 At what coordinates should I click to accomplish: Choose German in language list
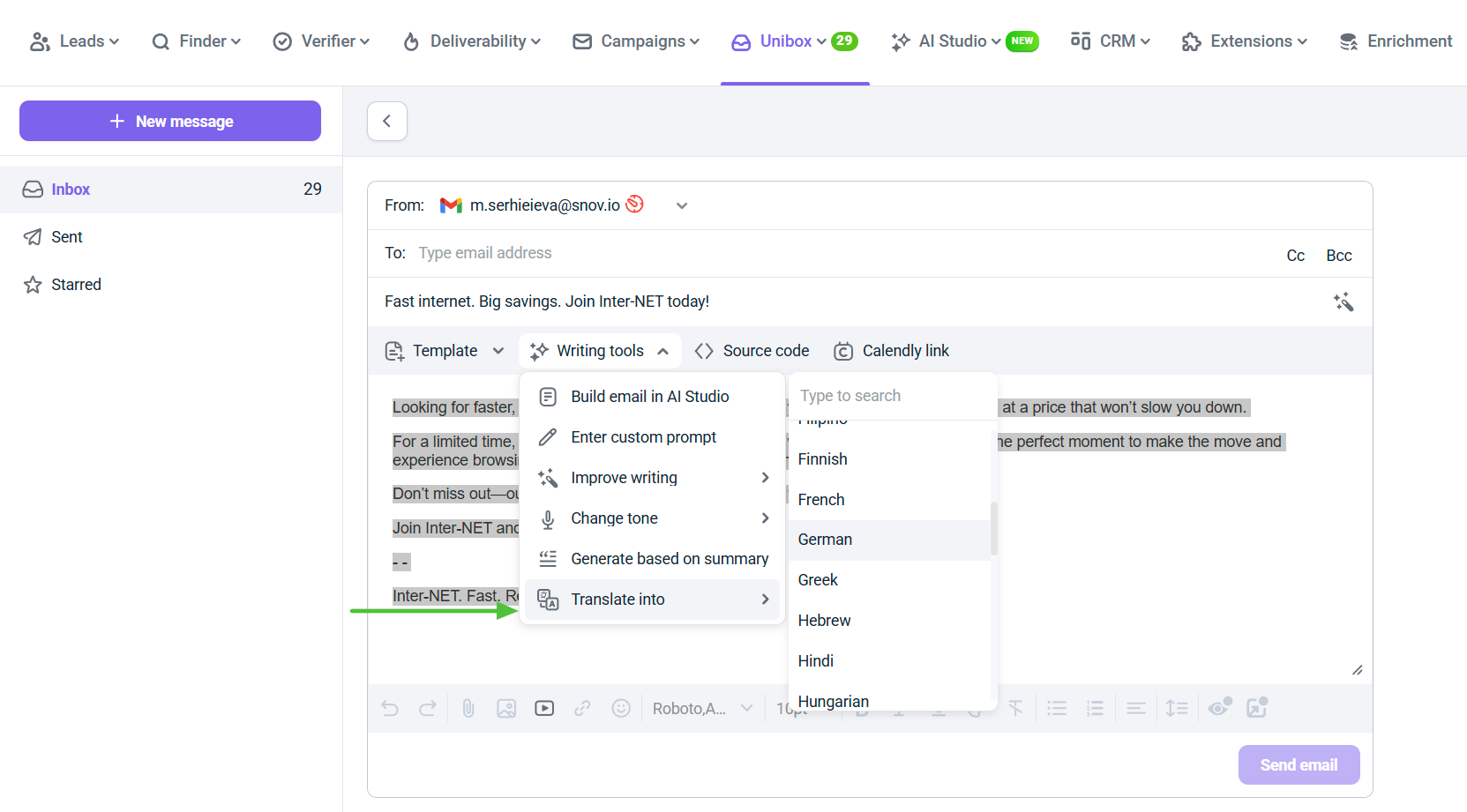[x=889, y=540]
